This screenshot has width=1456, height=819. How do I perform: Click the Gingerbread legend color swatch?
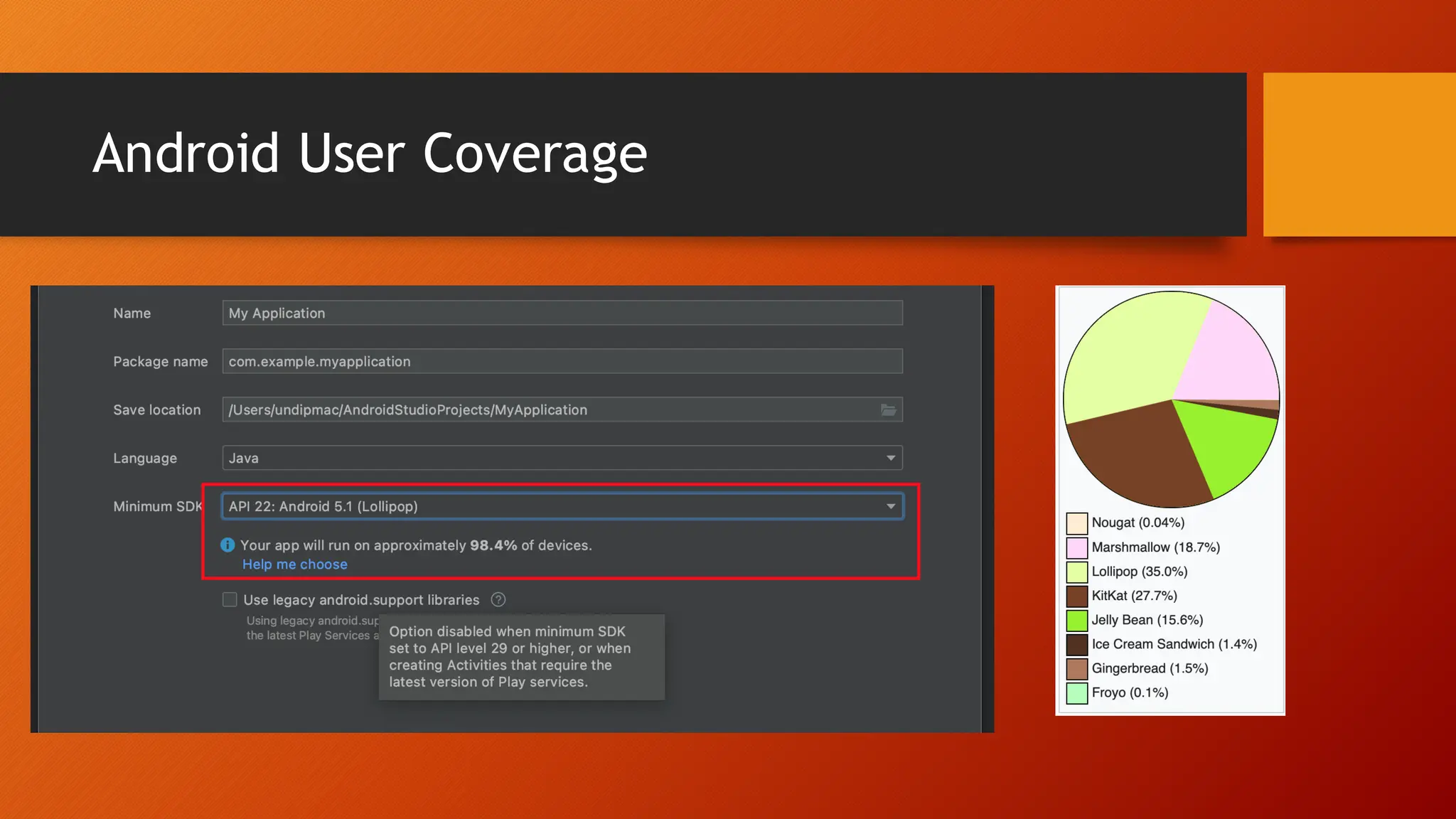tap(1077, 668)
